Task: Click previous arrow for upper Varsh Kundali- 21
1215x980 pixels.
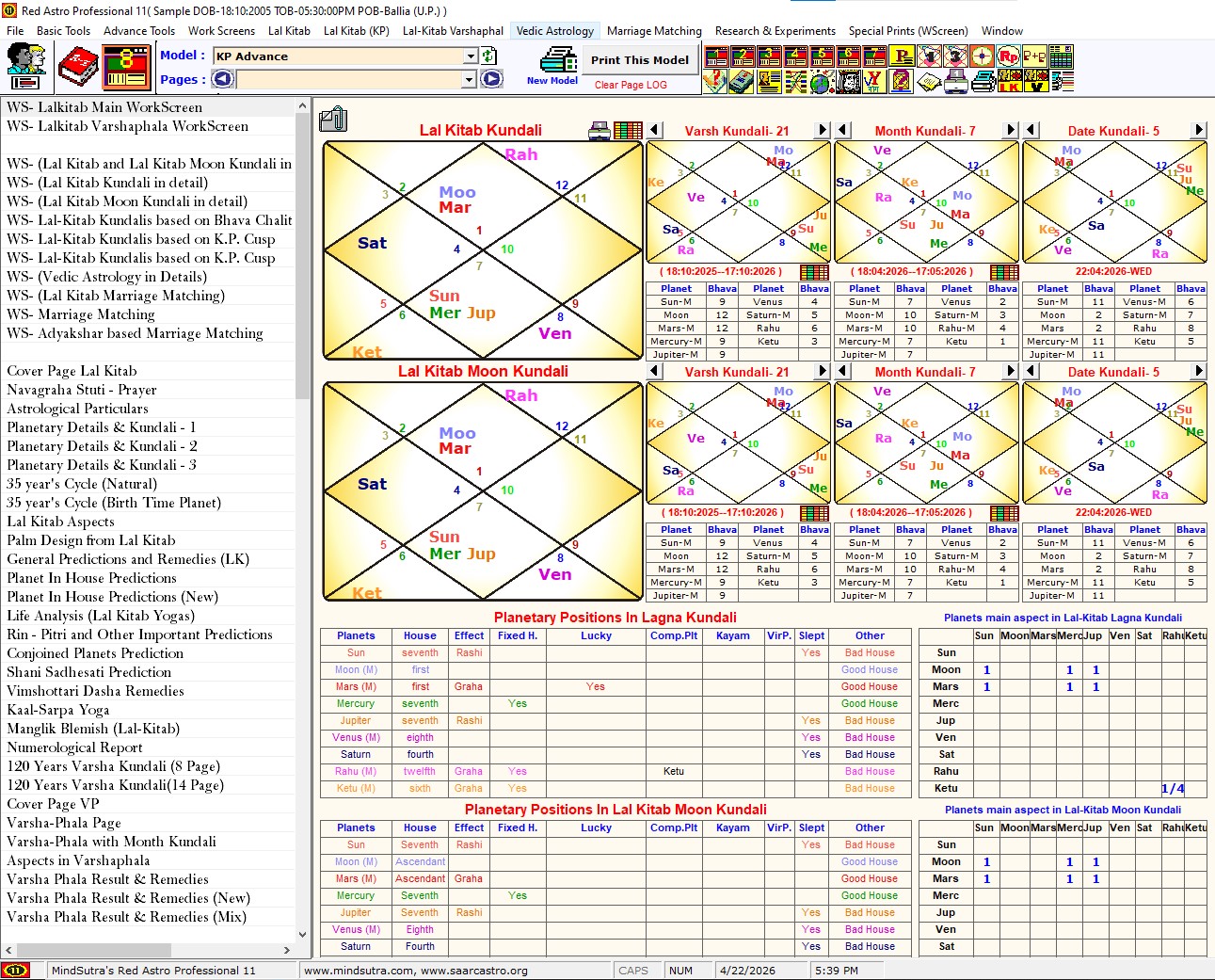Action: tap(655, 130)
